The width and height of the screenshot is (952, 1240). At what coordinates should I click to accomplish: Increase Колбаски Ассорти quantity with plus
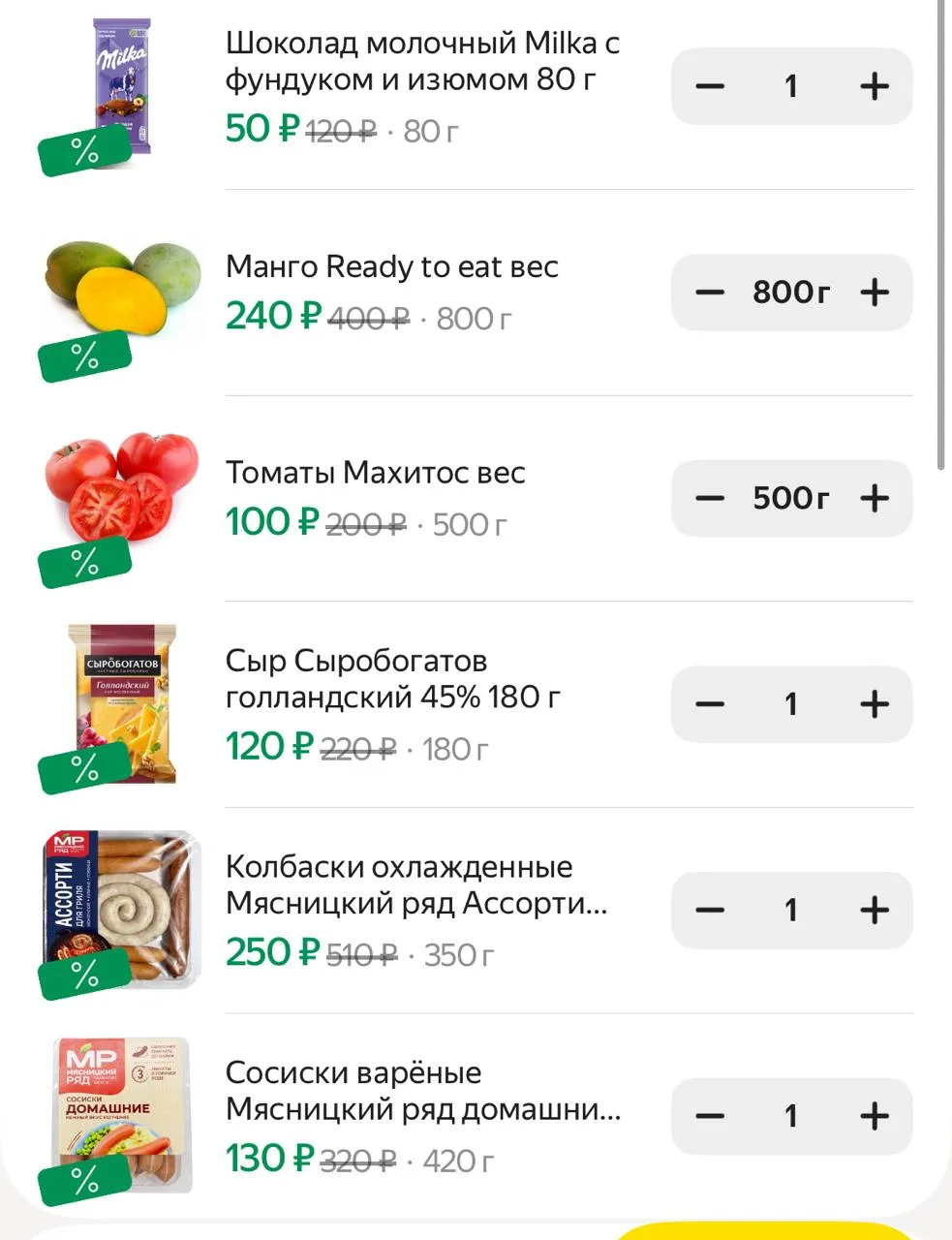click(x=874, y=910)
